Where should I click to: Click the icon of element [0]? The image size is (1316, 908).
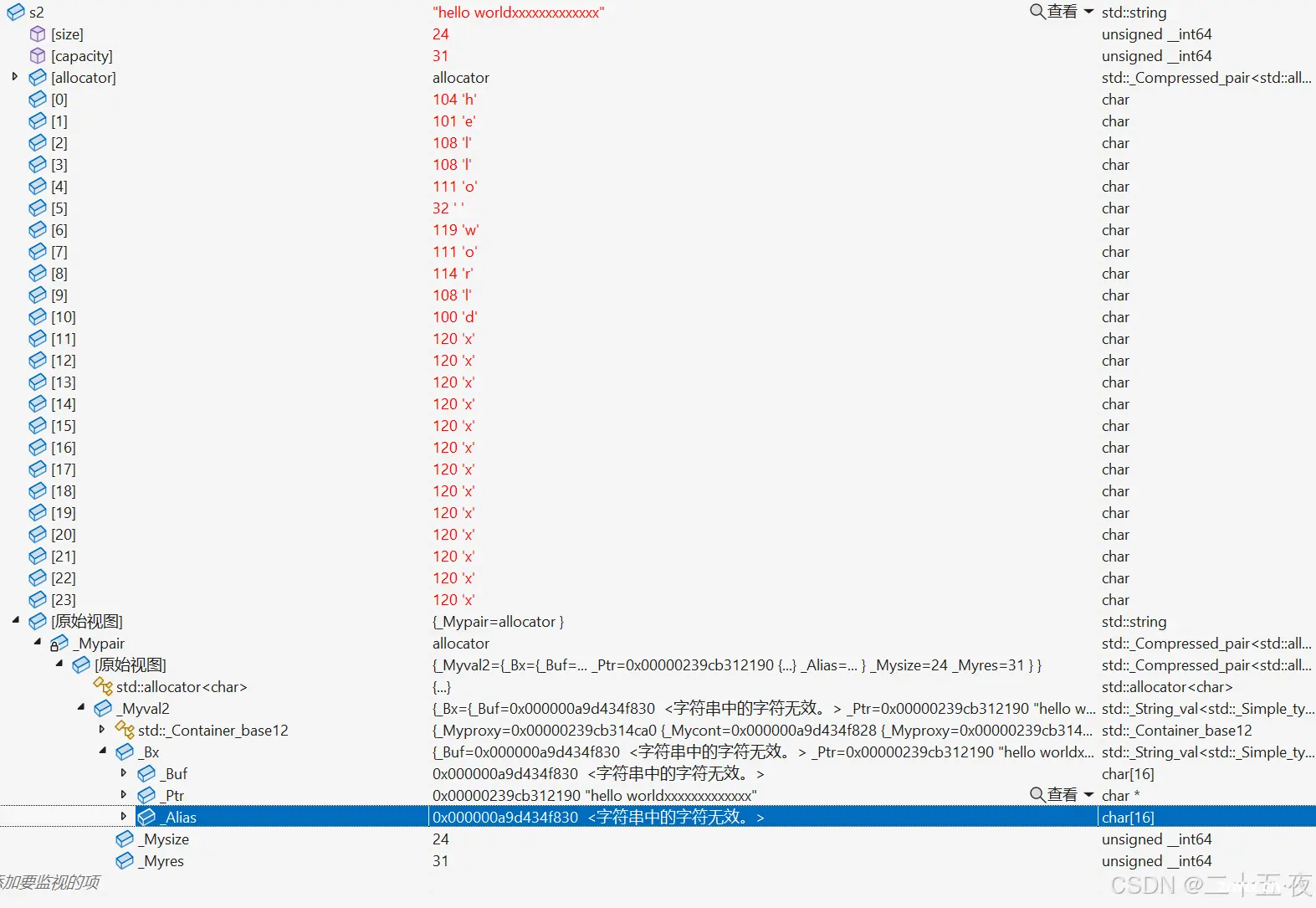point(38,100)
